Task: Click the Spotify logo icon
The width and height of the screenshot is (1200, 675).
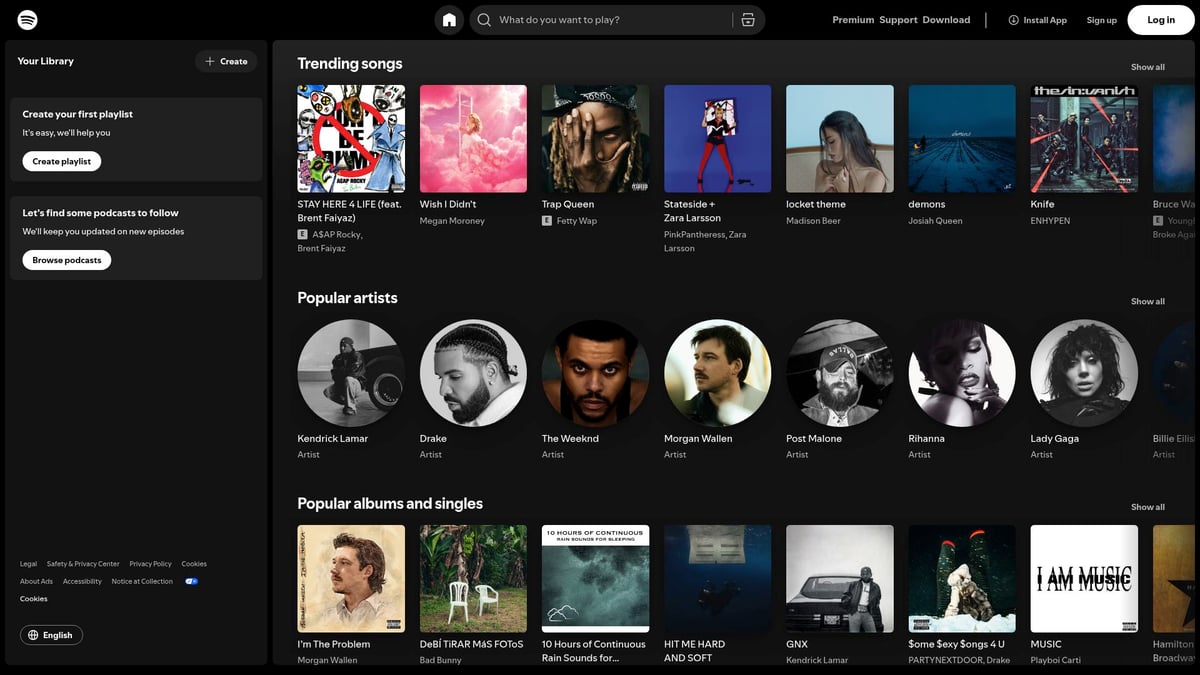Action: [x=26, y=19]
